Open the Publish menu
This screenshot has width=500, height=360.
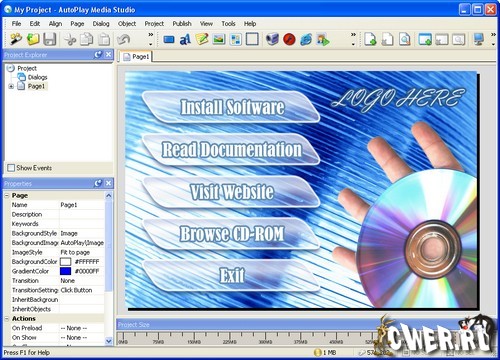(x=182, y=24)
